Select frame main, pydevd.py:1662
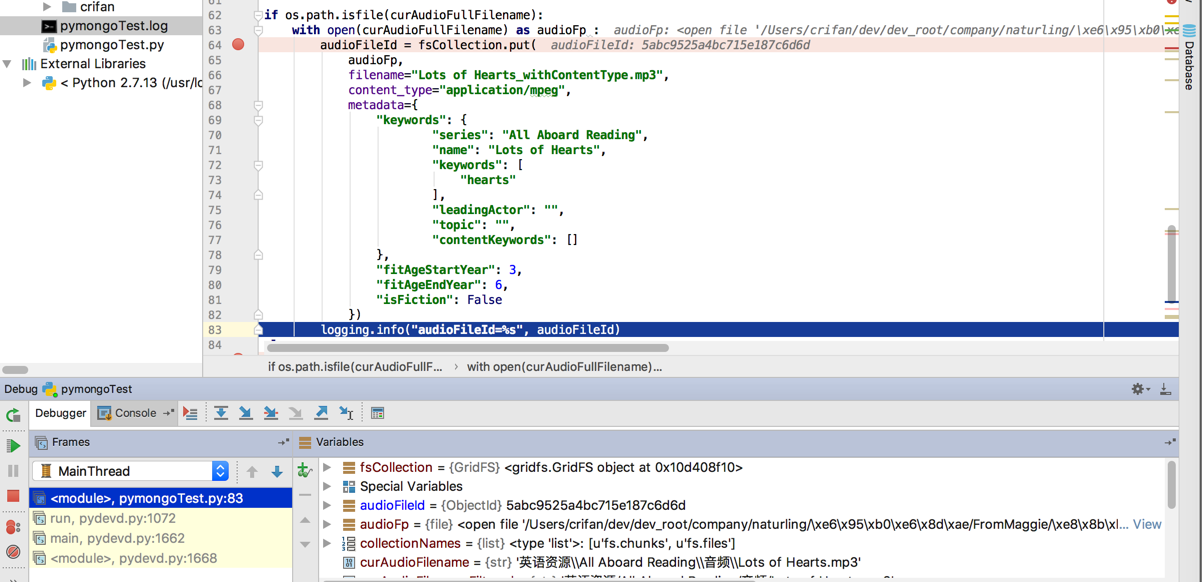The height and width of the screenshot is (582, 1202). point(161,538)
